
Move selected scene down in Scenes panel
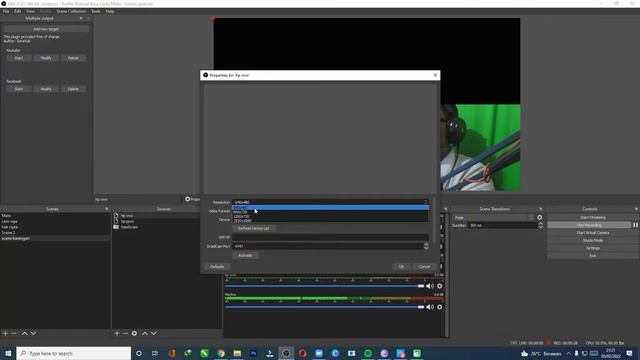click(x=33, y=333)
